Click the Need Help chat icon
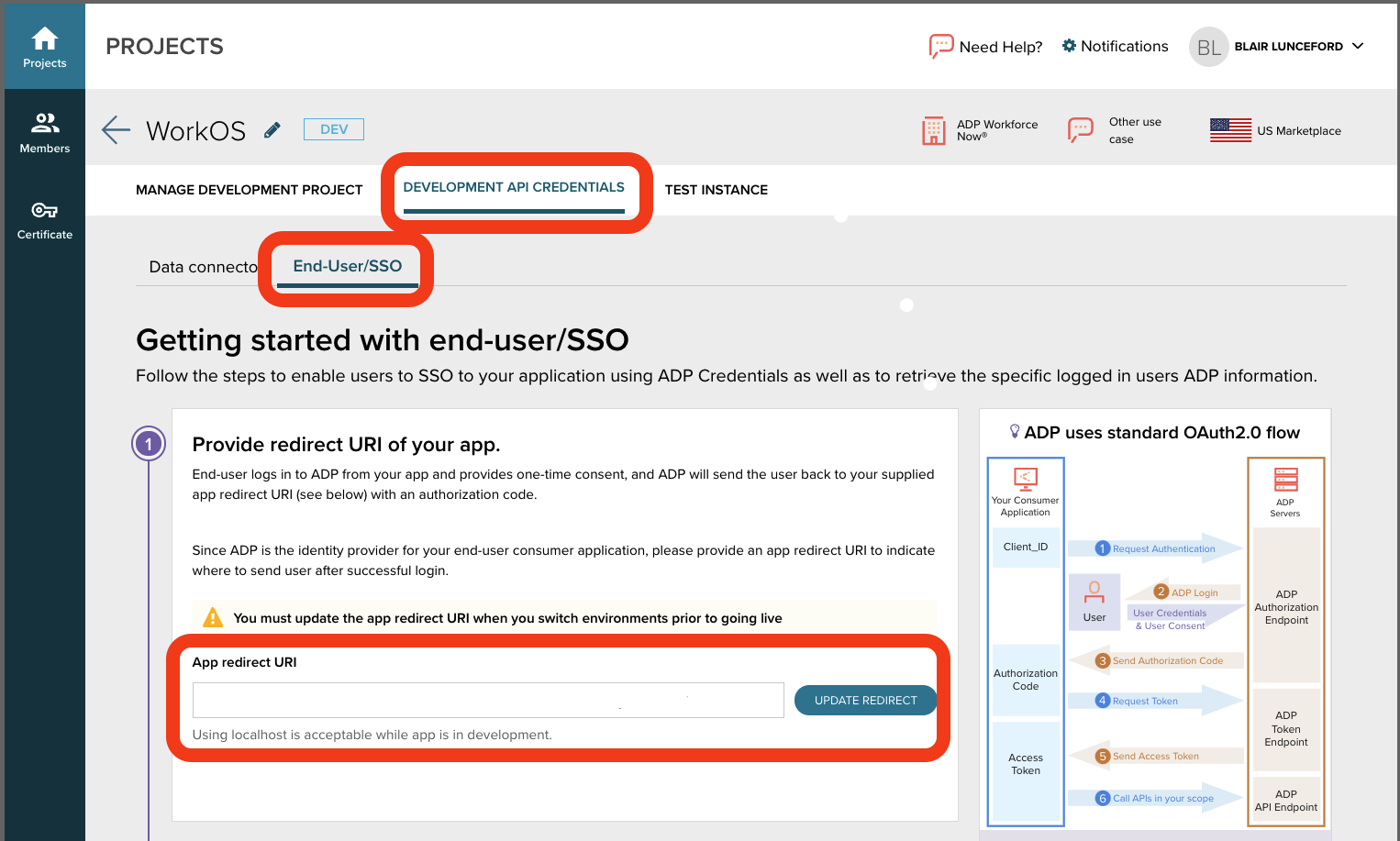This screenshot has height=841, width=1400. [940, 46]
